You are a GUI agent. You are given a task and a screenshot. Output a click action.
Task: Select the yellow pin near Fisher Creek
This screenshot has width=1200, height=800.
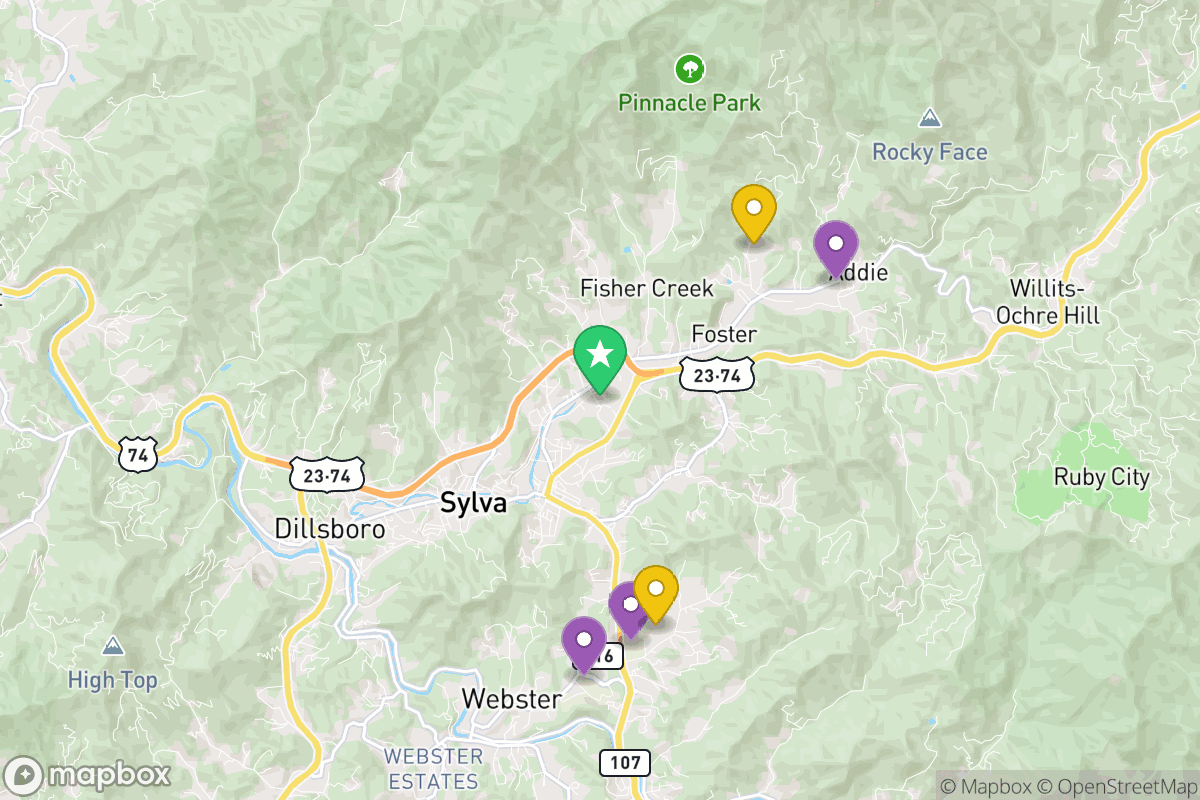(754, 213)
